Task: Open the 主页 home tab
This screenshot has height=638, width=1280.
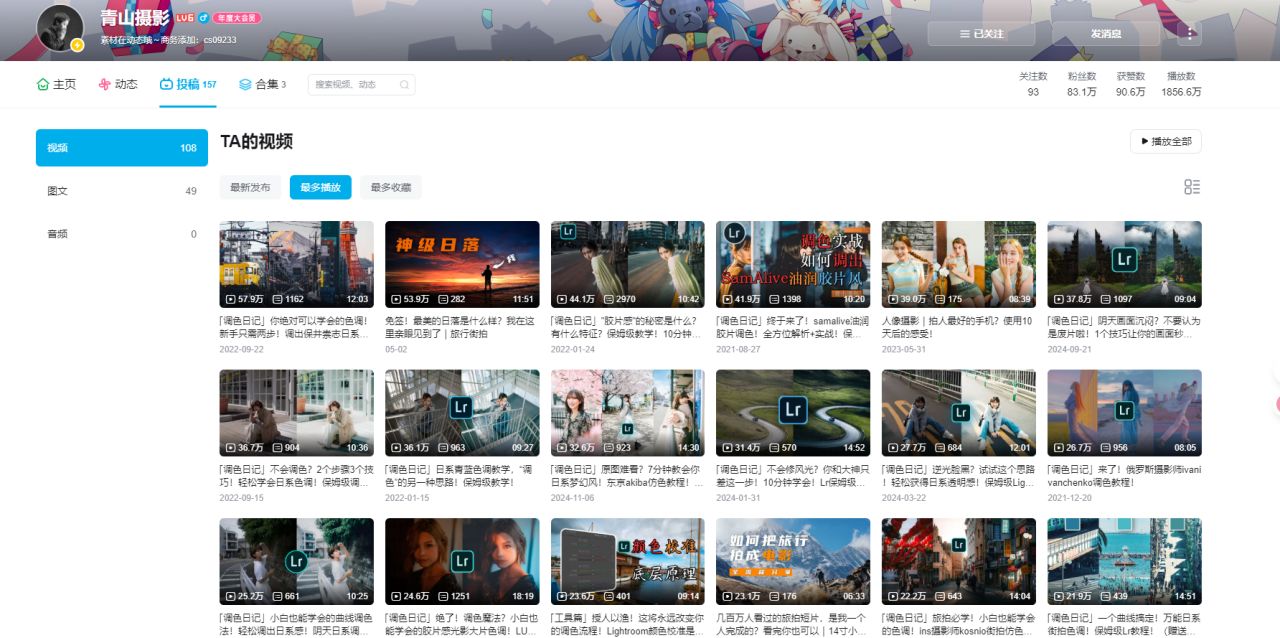Action: click(x=56, y=85)
